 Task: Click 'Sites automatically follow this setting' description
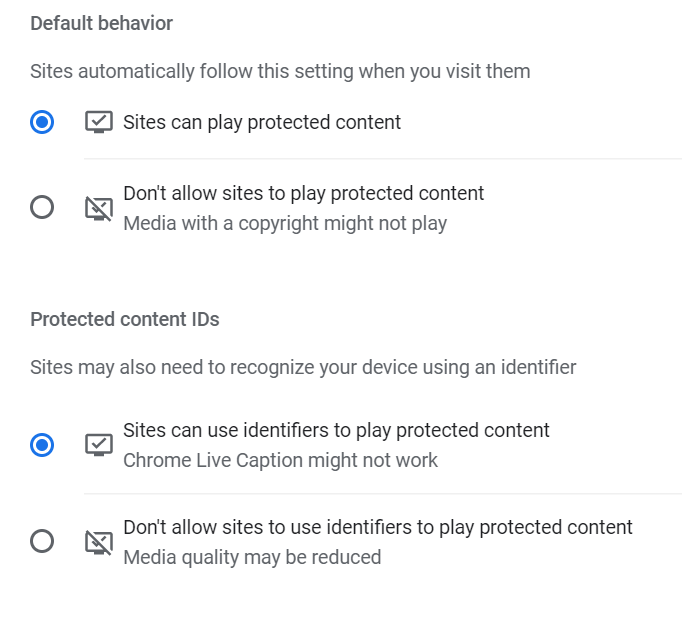(x=280, y=71)
